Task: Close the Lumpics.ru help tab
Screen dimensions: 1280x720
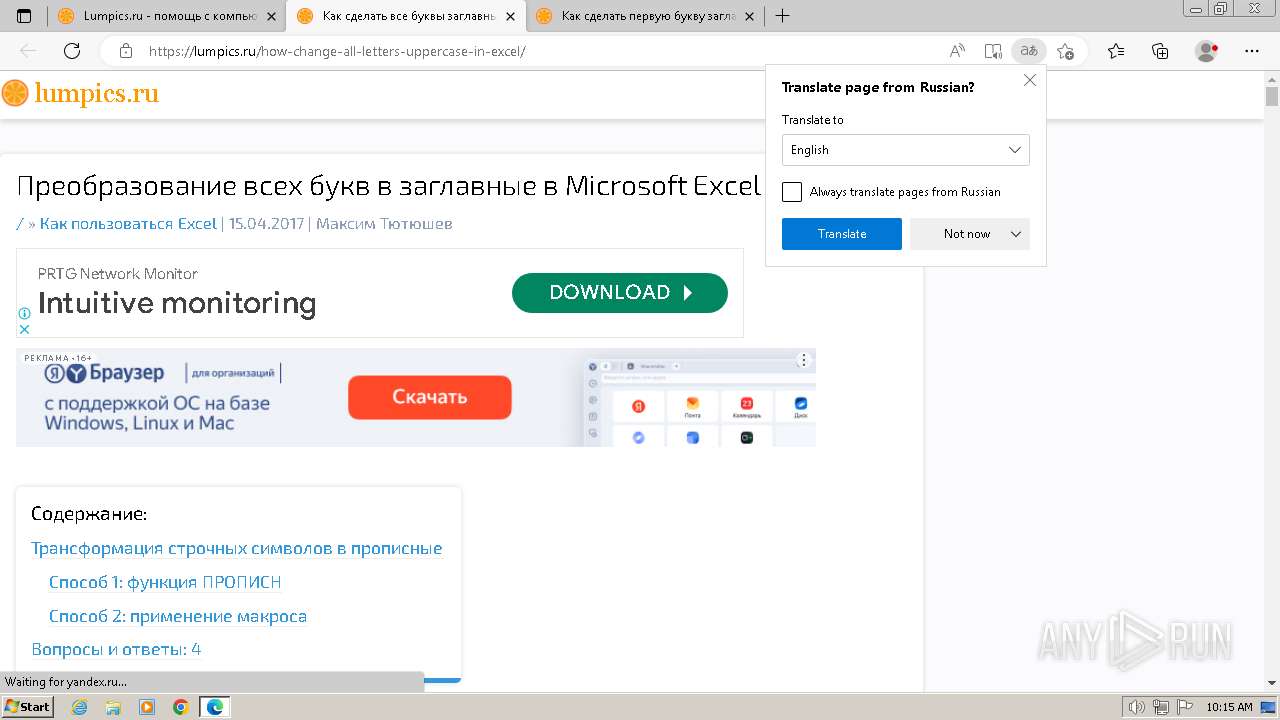Action: coord(272,16)
